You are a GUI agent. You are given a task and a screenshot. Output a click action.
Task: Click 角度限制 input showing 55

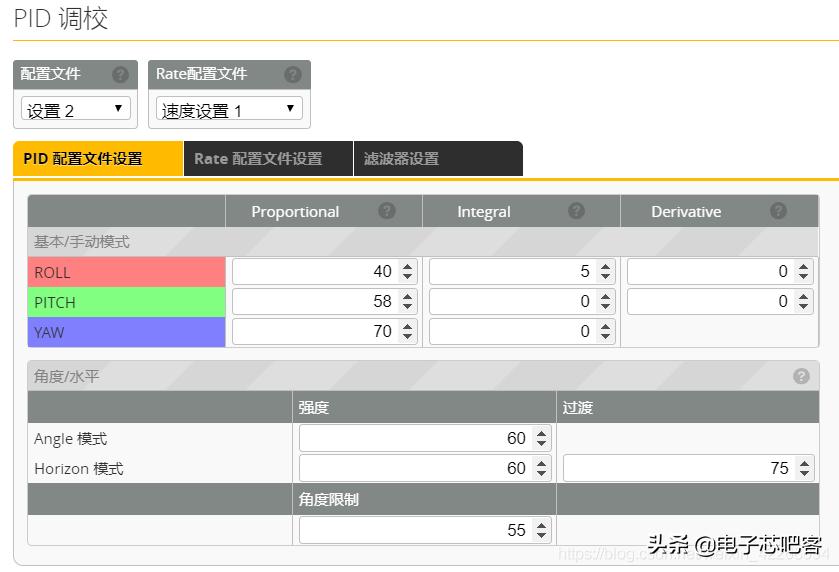click(425, 530)
